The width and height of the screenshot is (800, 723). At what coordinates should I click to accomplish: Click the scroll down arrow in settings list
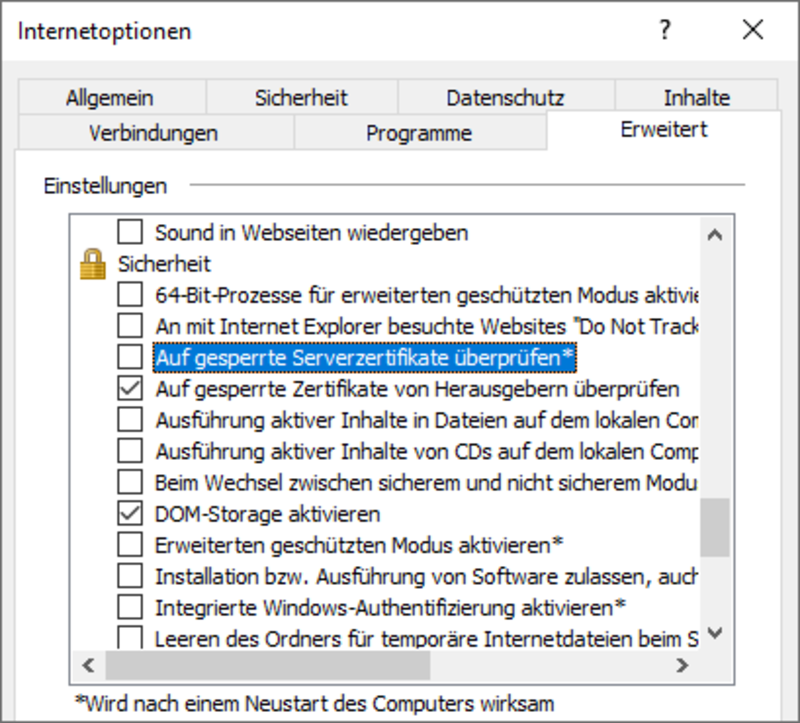[714, 632]
